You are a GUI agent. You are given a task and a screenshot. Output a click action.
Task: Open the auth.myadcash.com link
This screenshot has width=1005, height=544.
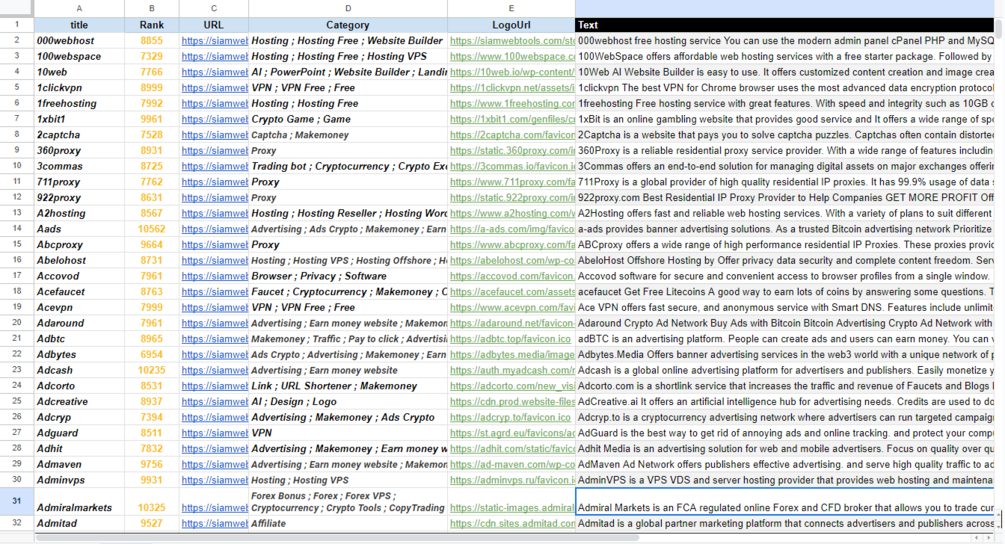(512, 370)
